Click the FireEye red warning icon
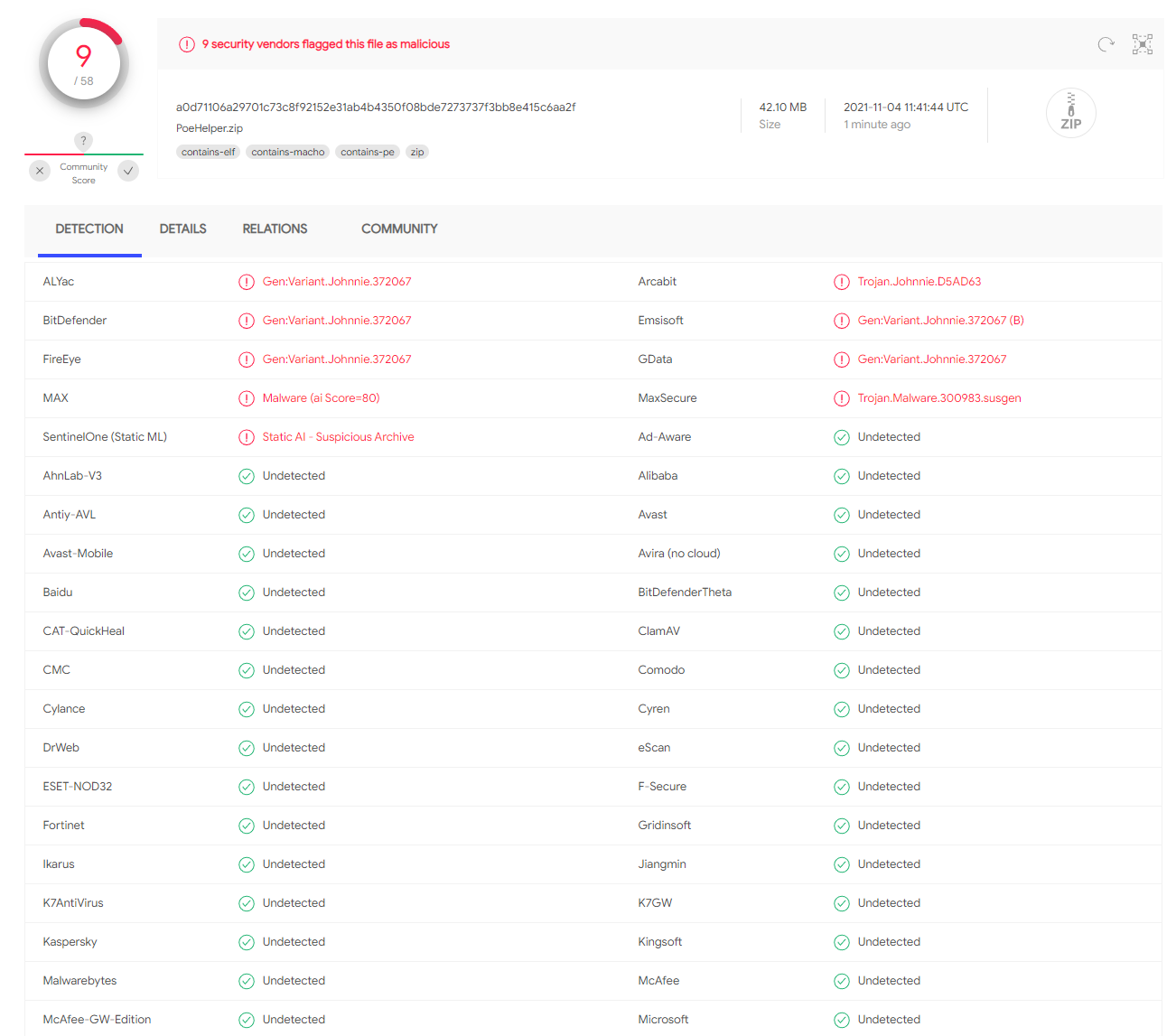Image resolution: width=1176 pixels, height=1036 pixels. click(247, 359)
